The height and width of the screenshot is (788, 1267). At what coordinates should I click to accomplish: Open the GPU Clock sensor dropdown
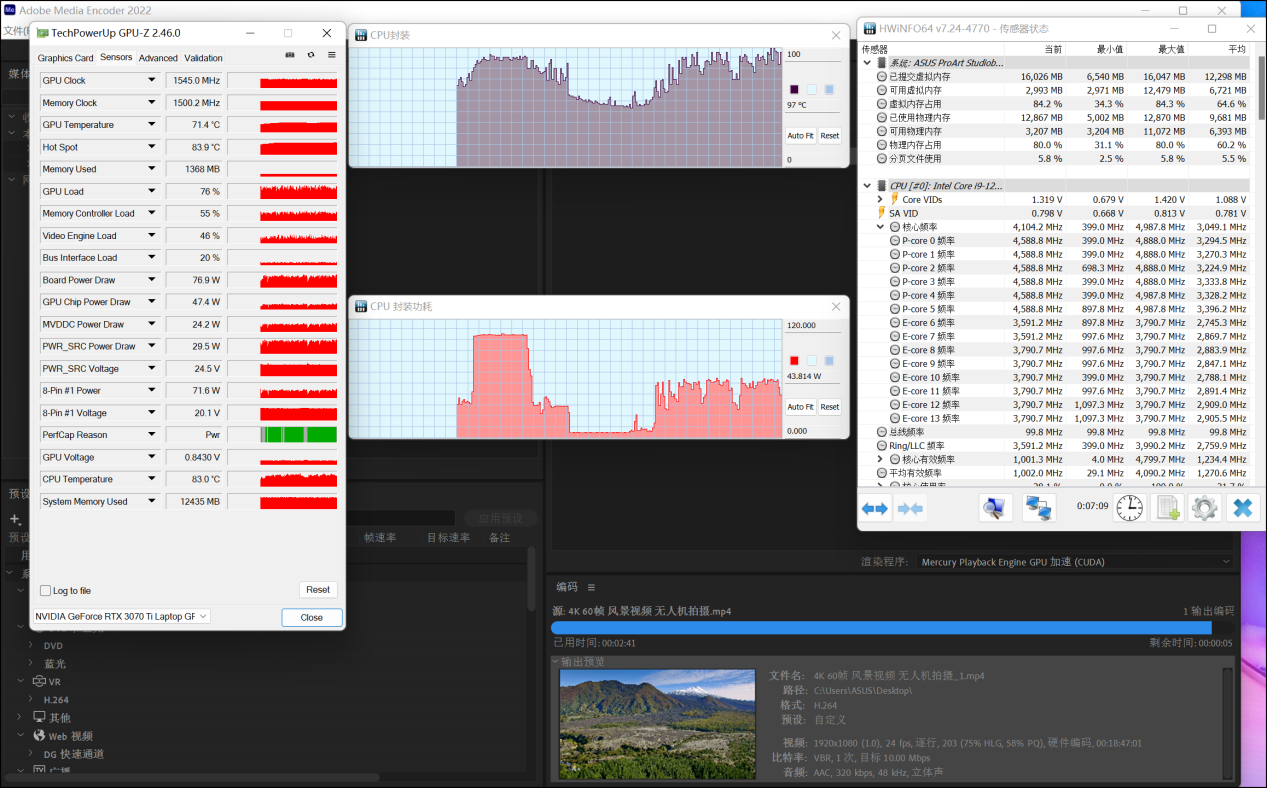point(152,80)
